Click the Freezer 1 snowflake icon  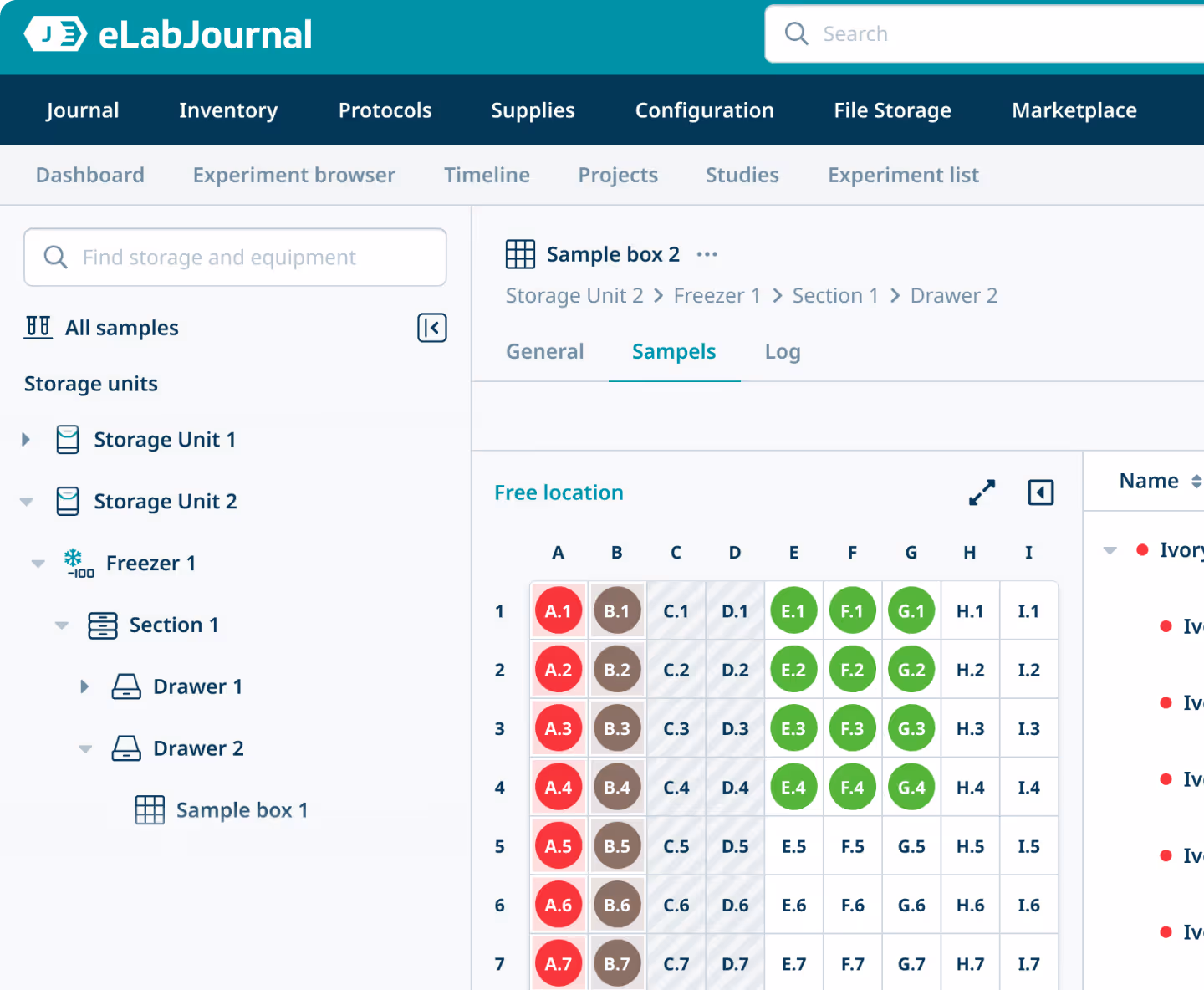click(x=79, y=563)
